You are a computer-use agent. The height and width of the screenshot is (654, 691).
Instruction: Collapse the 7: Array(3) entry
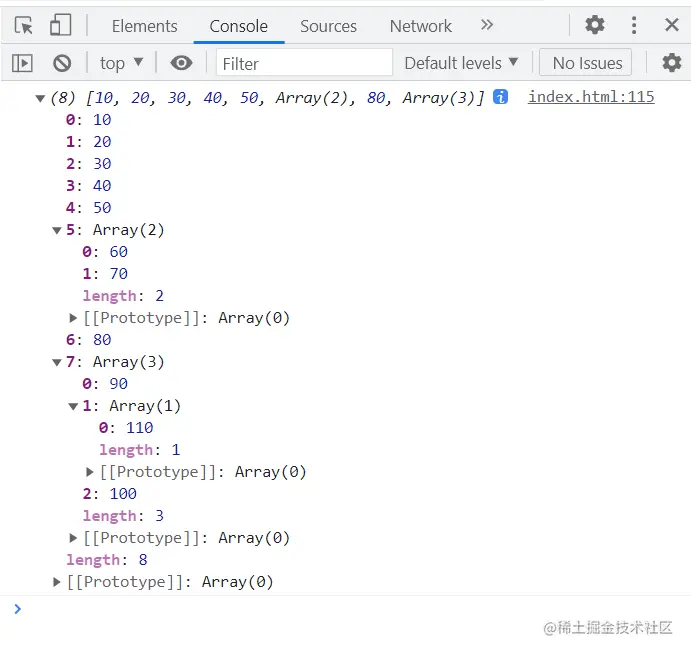(x=56, y=362)
